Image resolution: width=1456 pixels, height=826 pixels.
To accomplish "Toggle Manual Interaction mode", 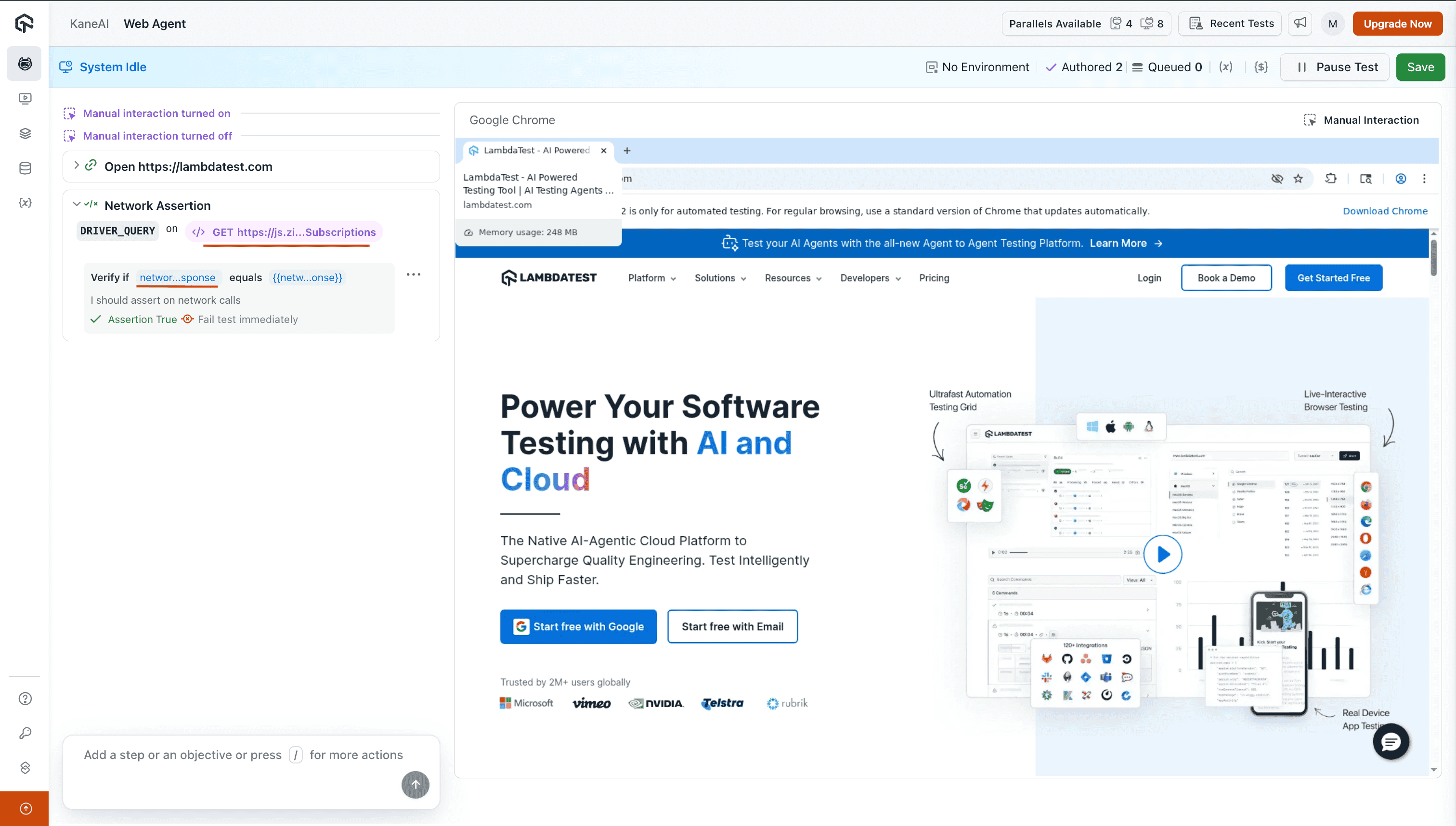I will tap(1361, 120).
